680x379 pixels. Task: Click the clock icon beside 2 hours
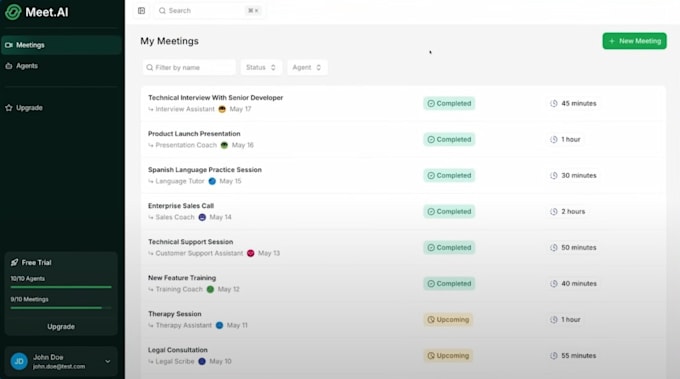pos(554,212)
